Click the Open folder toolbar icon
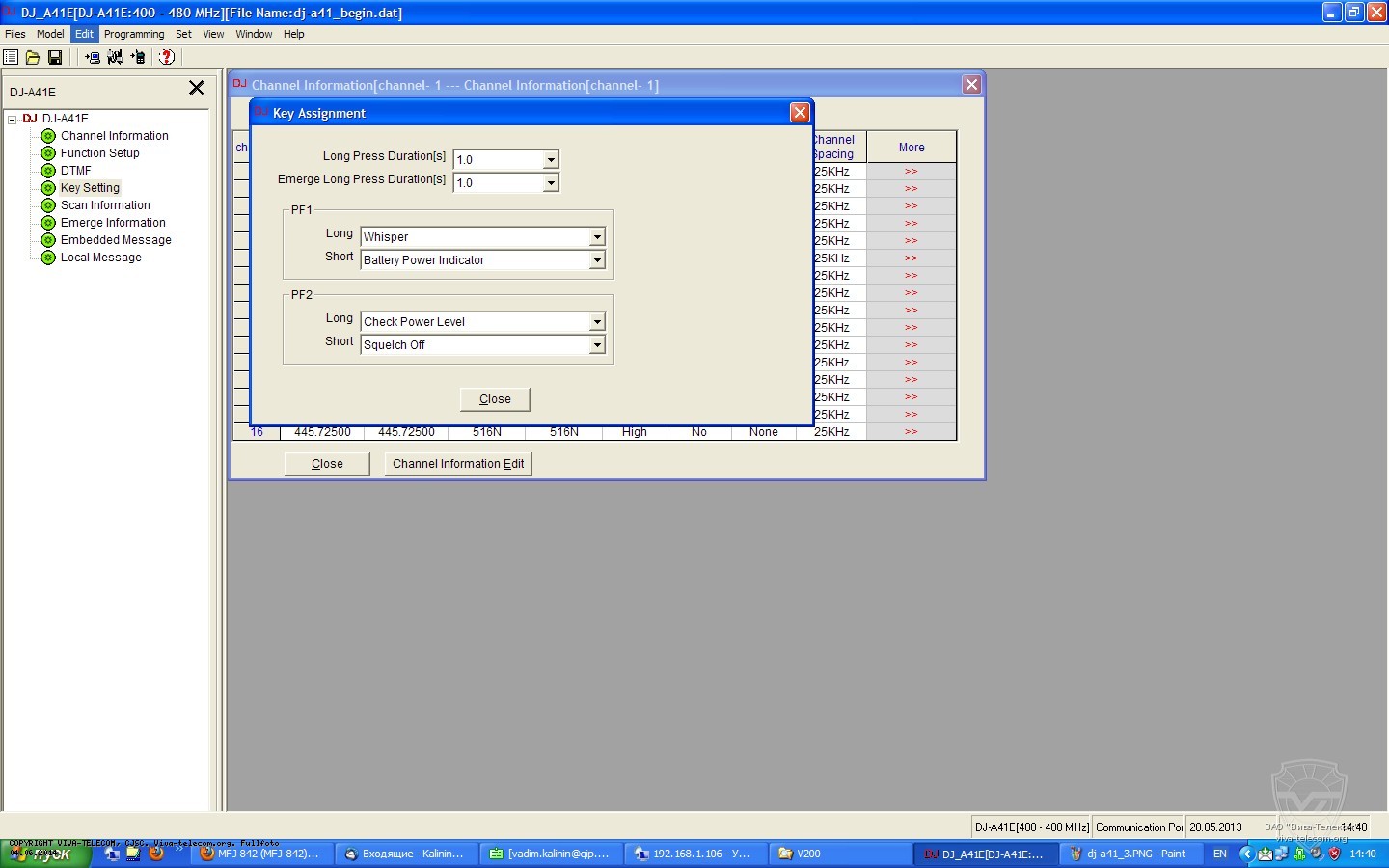This screenshot has height=868, width=1389. point(33,57)
